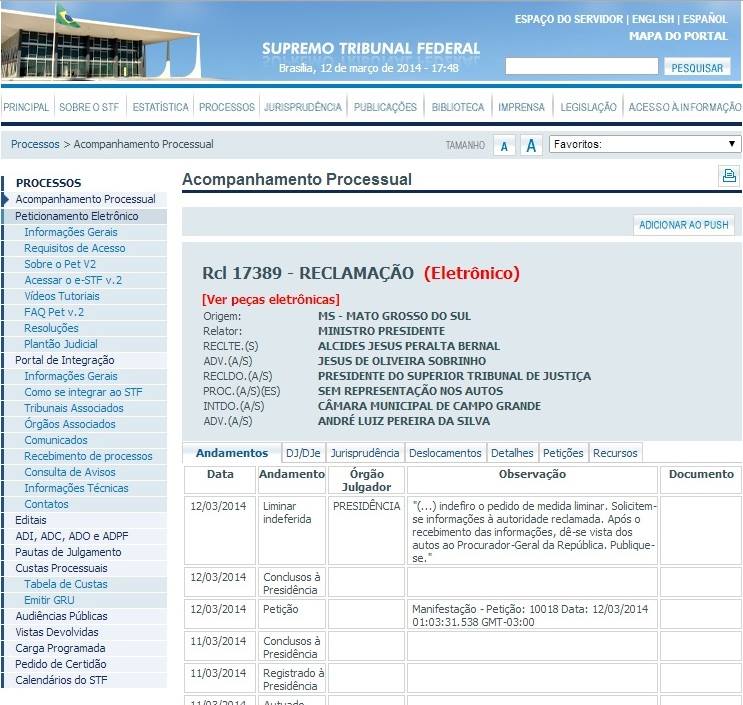Open PRINCIPAL in the top menu
Image resolution: width=743 pixels, height=705 pixels.
26,107
